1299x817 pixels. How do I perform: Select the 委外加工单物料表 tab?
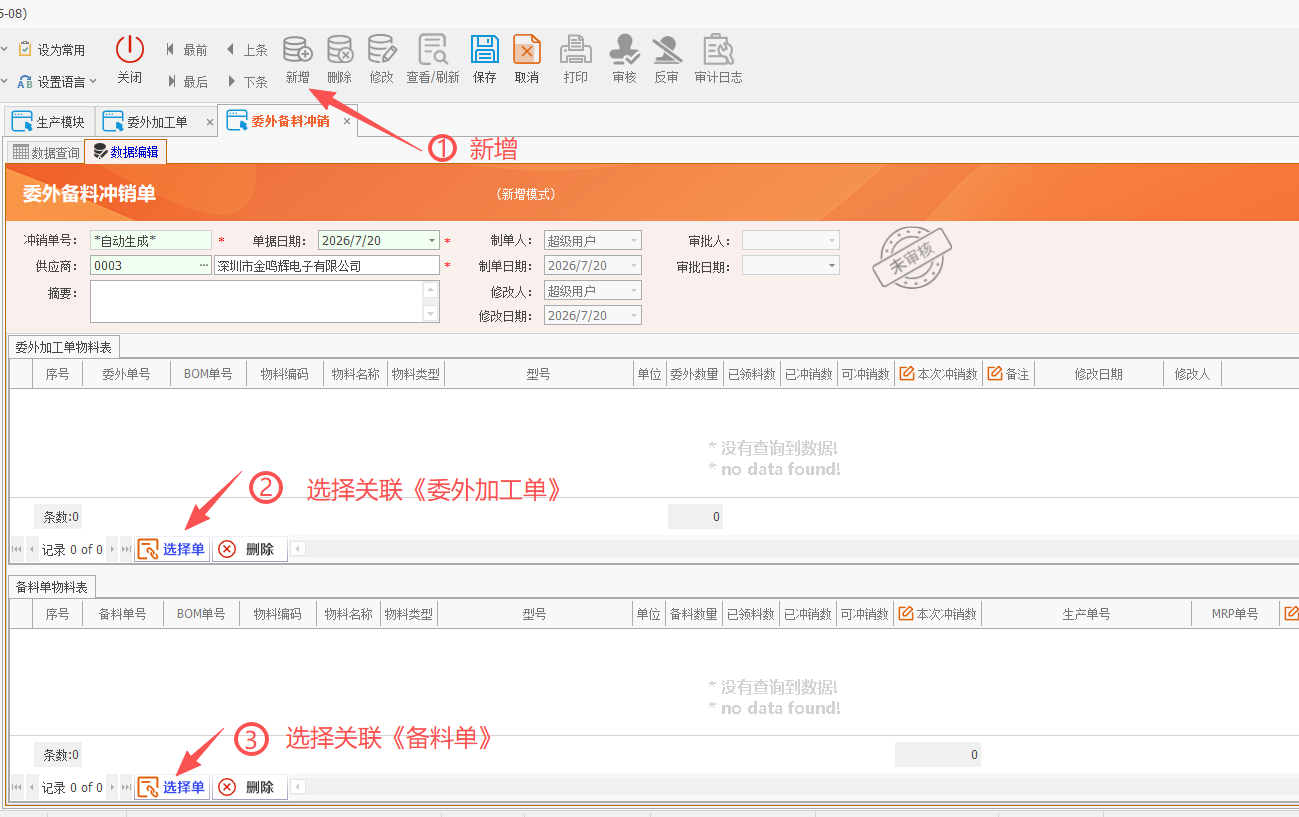click(x=64, y=346)
